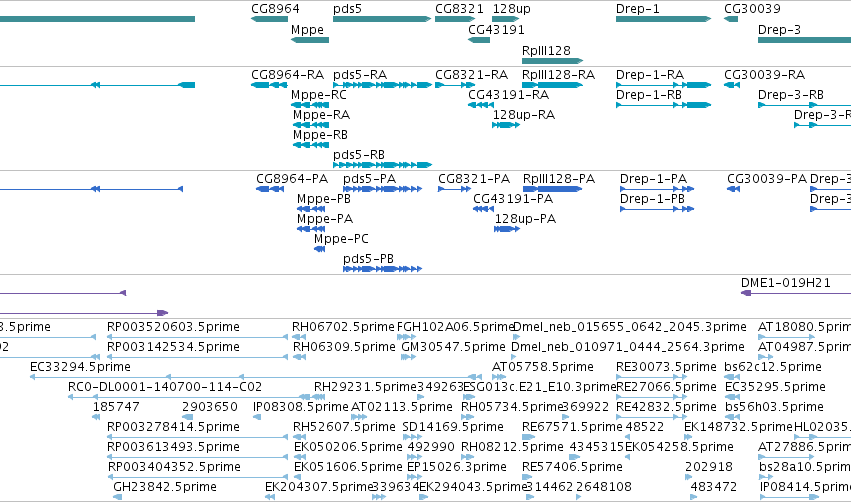
Task: Open EST GH23842.5prime label
Action: click(x=165, y=488)
